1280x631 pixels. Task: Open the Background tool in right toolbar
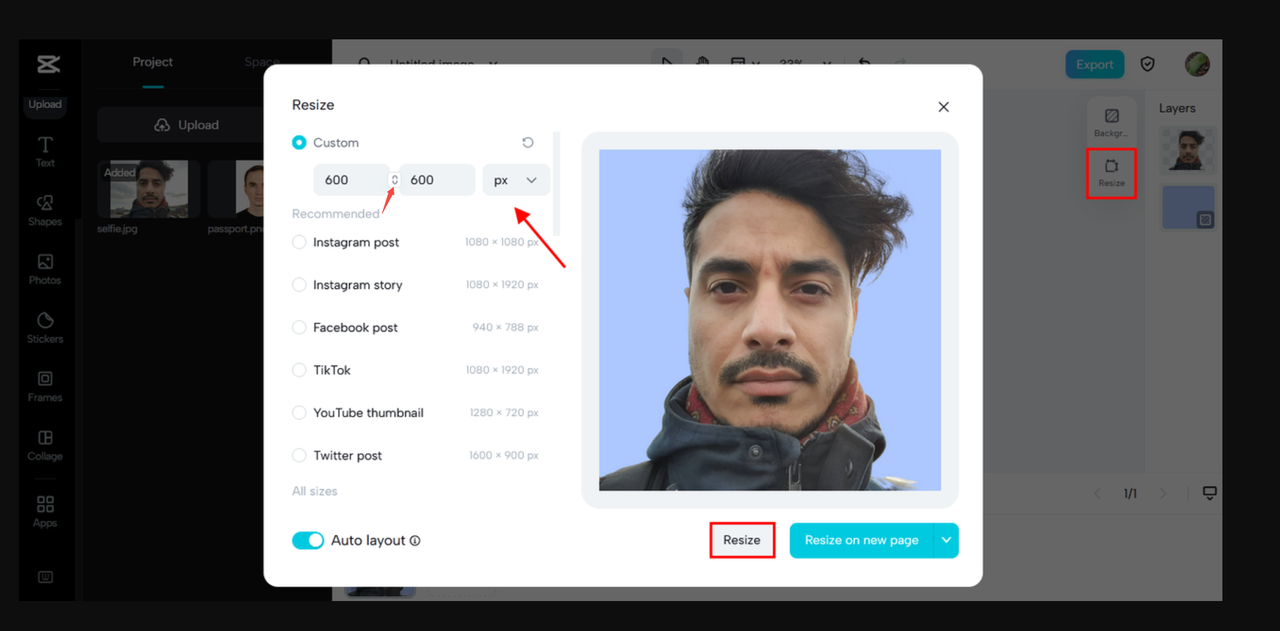click(x=1111, y=123)
